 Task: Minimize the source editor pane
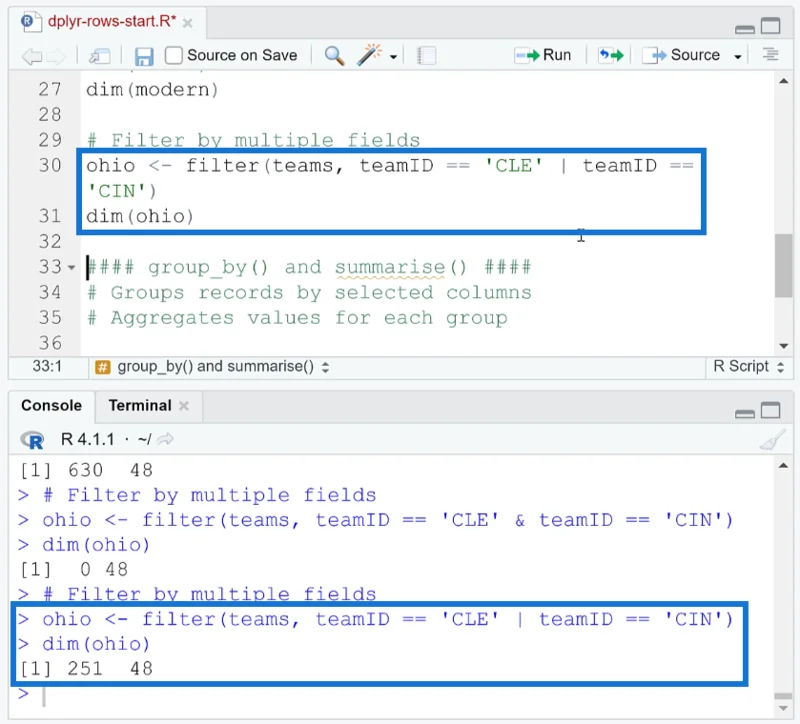[x=745, y=29]
